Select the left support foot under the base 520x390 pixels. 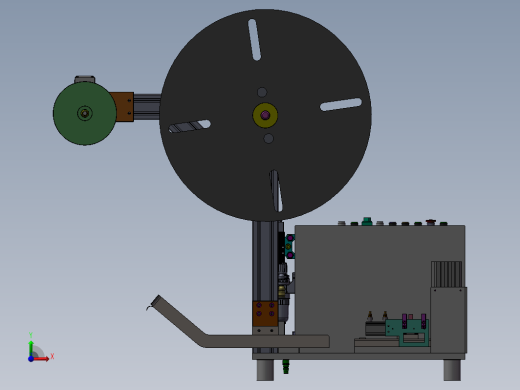tap(265, 370)
